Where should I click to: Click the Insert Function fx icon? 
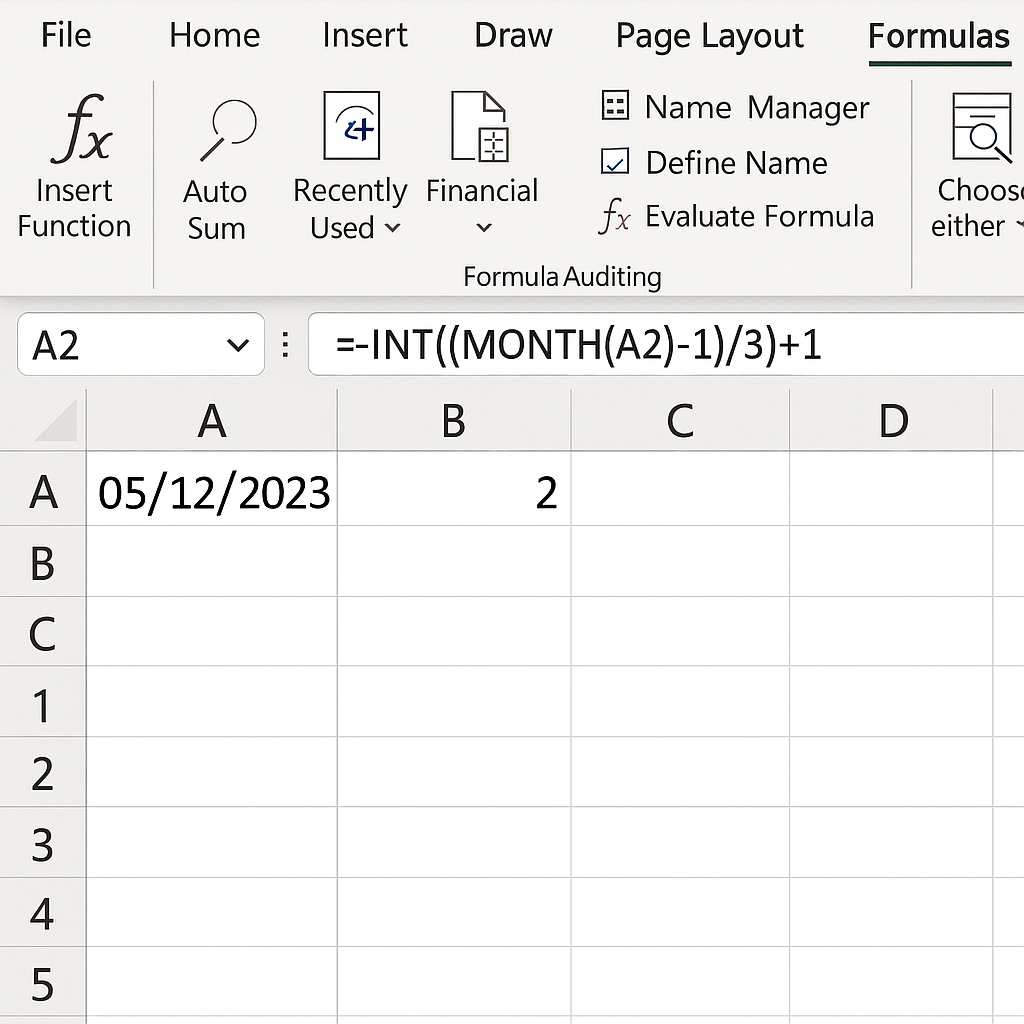click(x=81, y=129)
